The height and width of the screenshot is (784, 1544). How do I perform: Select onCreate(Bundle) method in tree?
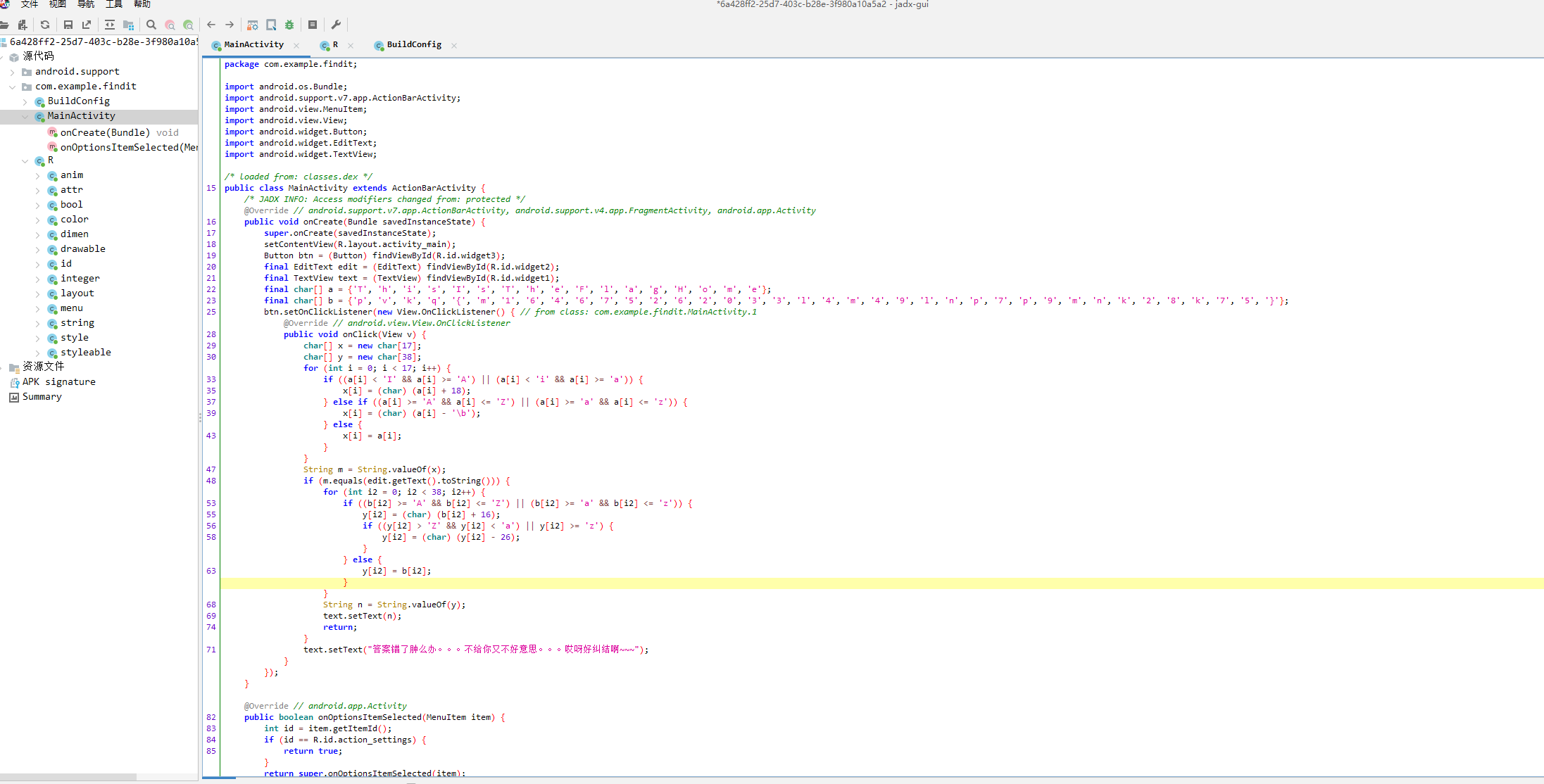click(104, 133)
